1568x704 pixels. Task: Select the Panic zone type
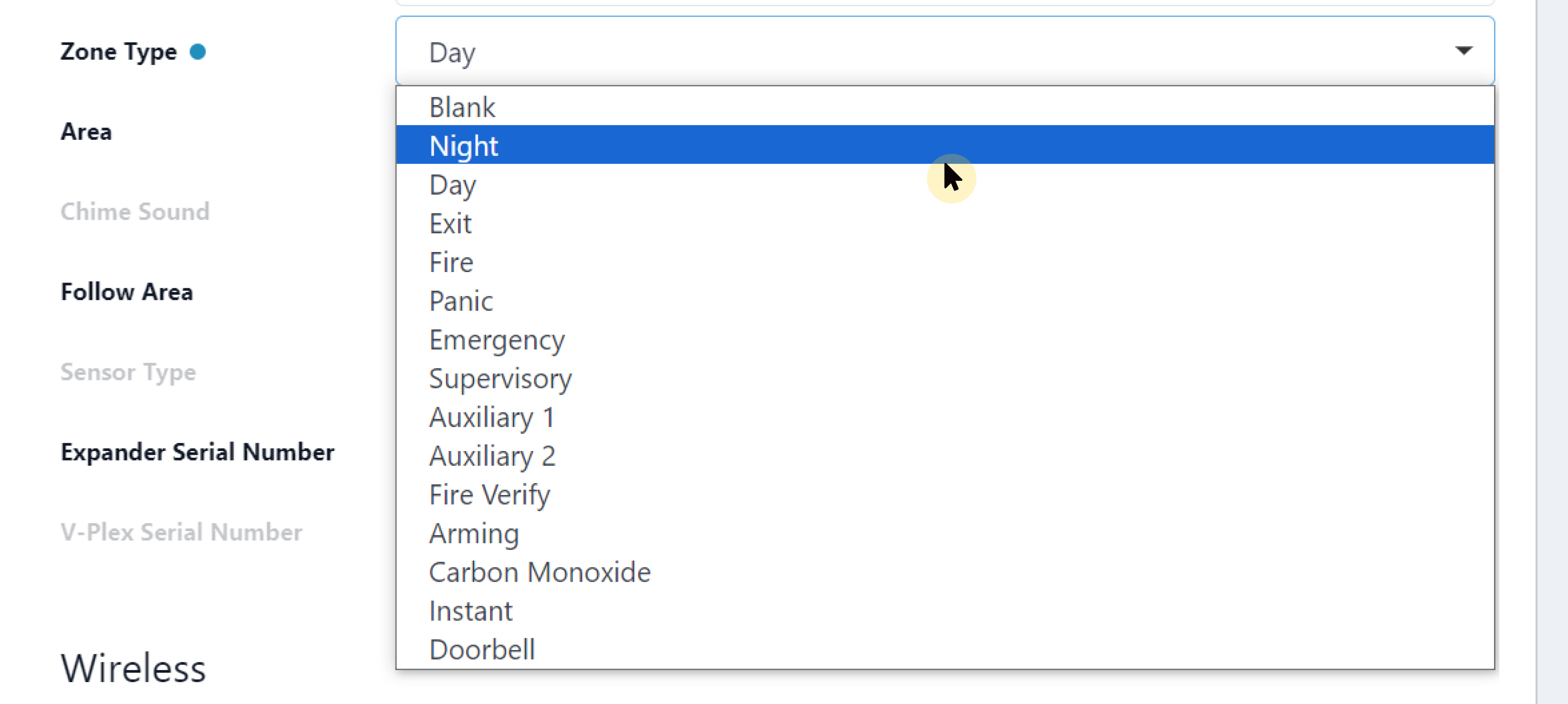pyautogui.click(x=461, y=301)
